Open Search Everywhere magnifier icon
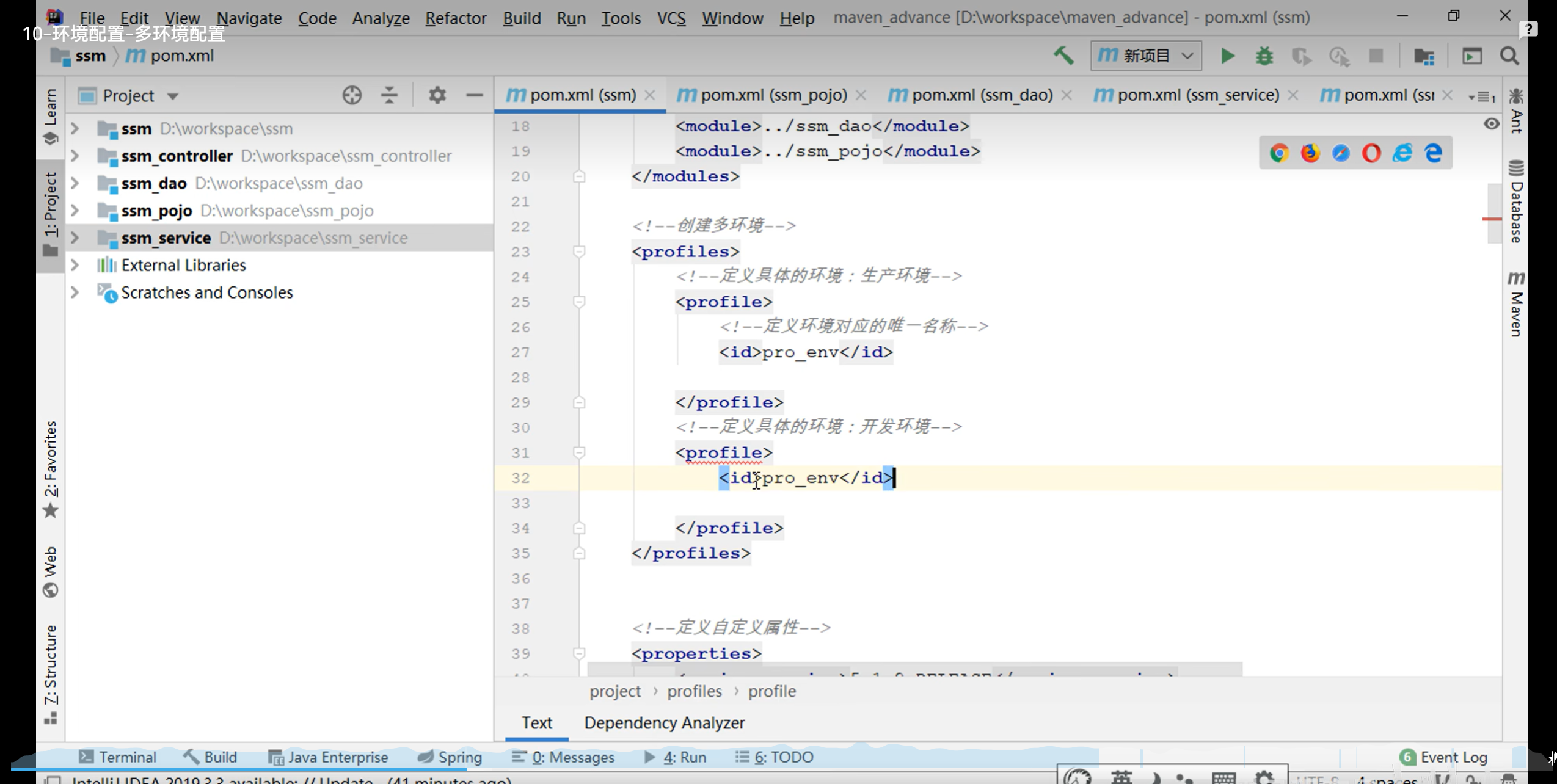This screenshot has width=1557, height=784. point(1509,56)
